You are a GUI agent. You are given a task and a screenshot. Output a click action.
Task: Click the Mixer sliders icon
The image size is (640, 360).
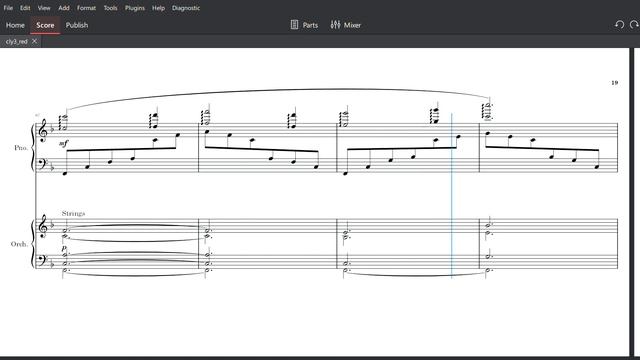click(x=335, y=25)
